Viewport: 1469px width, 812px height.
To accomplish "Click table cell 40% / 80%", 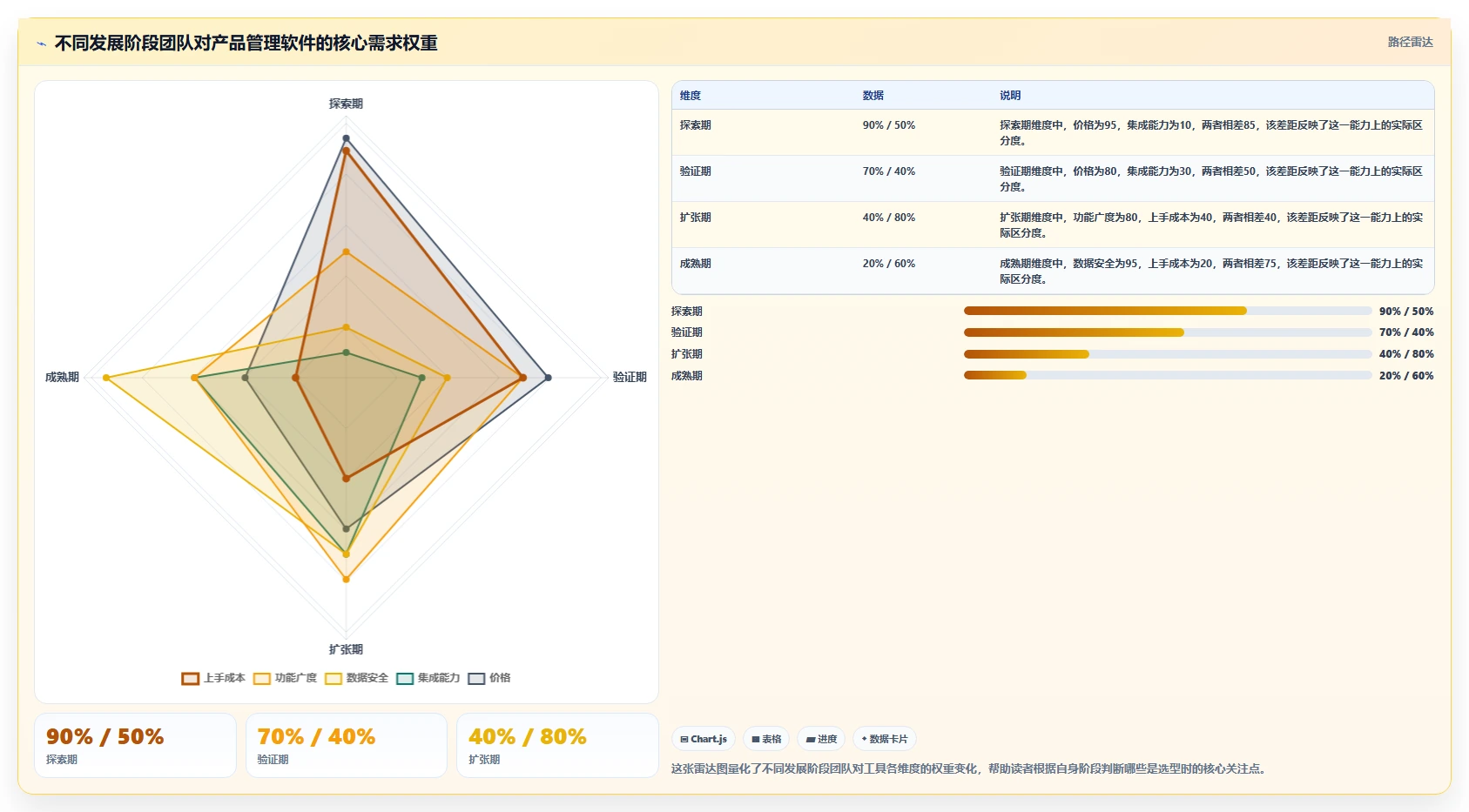I will tap(889, 218).
